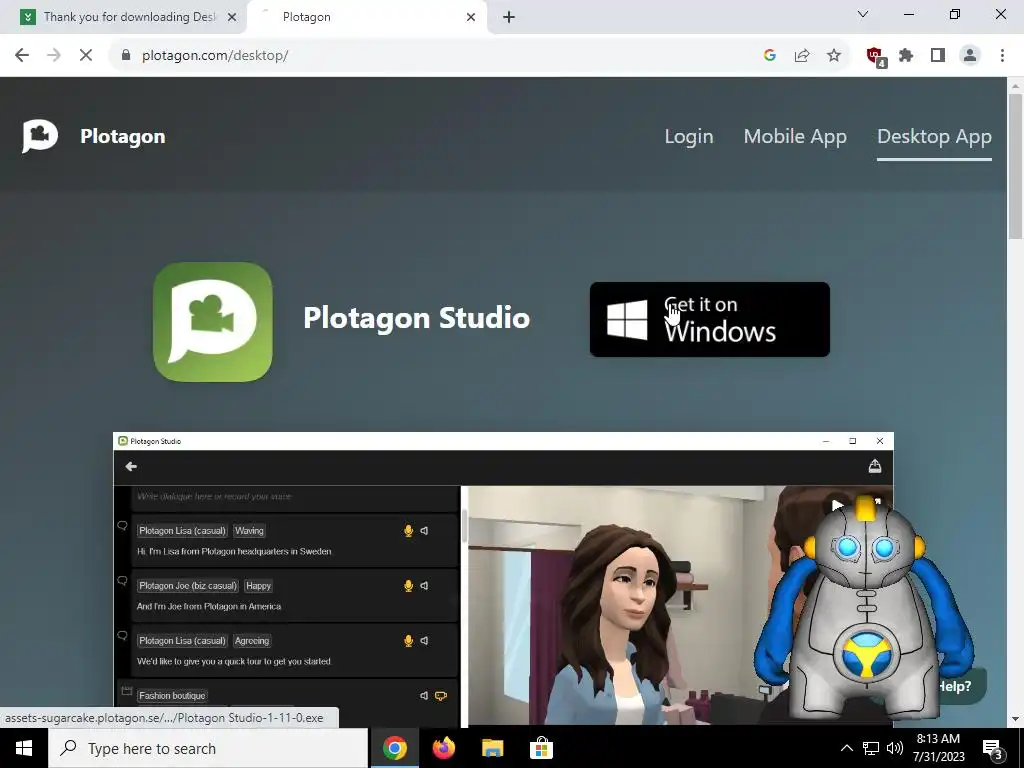Open the Chrome profile avatar
The image size is (1024, 768).
970,56
